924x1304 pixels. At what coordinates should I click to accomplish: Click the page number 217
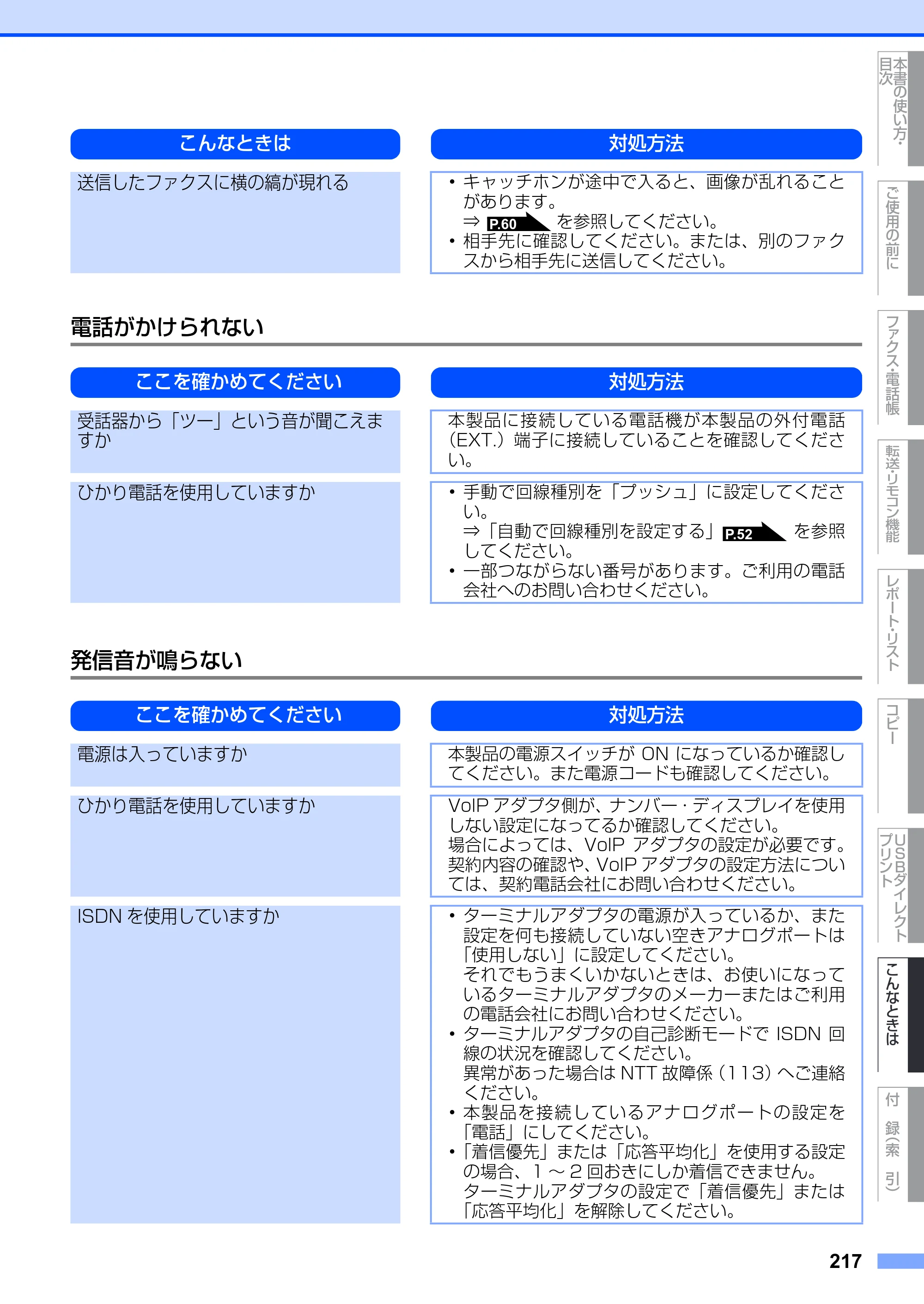(x=845, y=1261)
